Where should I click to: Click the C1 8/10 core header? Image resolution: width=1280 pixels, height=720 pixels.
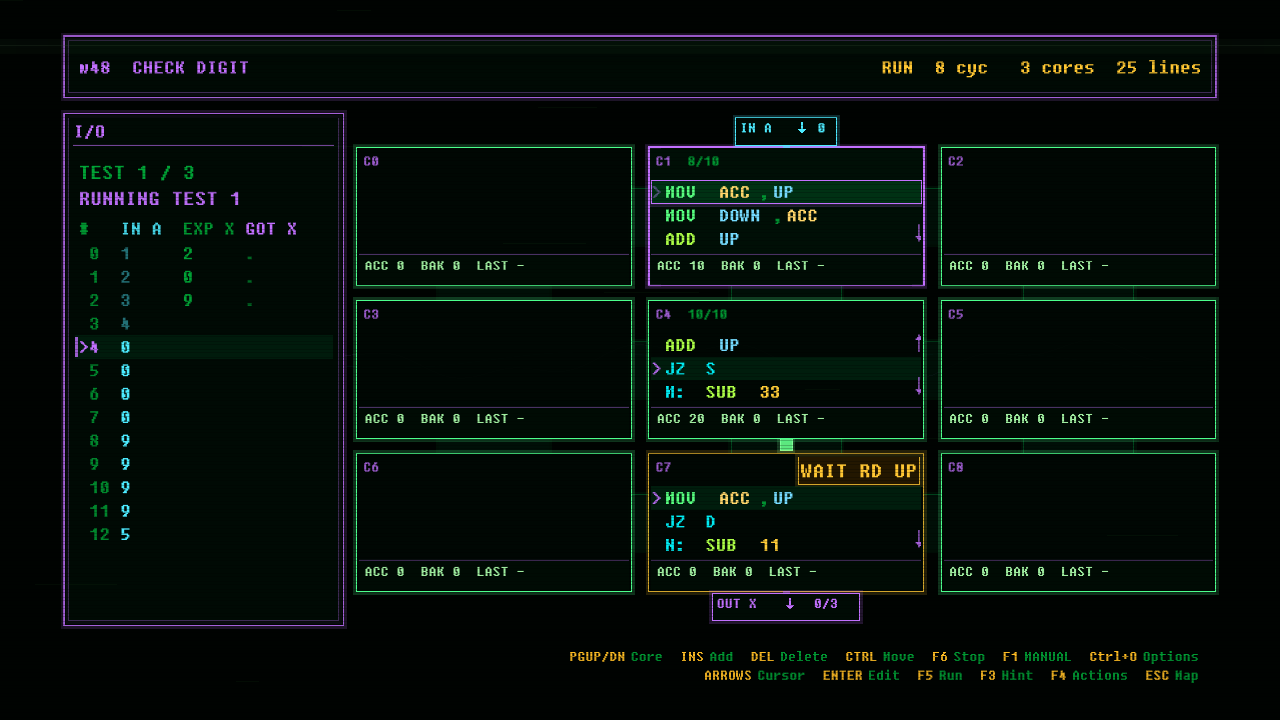pos(687,161)
